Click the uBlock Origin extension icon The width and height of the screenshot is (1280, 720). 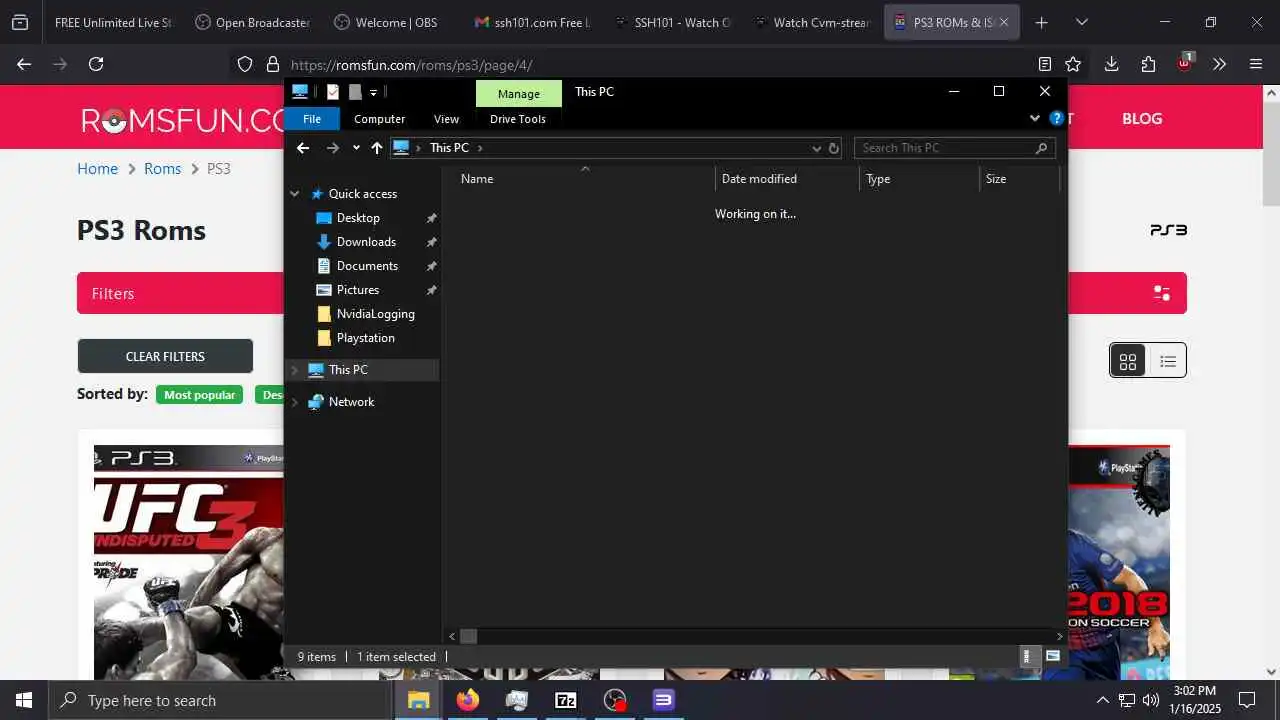[x=1184, y=63]
